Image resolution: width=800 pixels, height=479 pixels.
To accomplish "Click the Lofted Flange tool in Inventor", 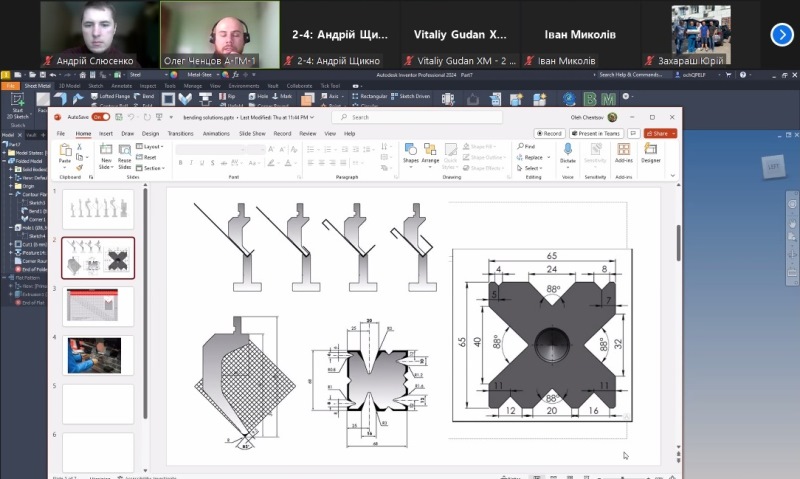I will 110,96.
